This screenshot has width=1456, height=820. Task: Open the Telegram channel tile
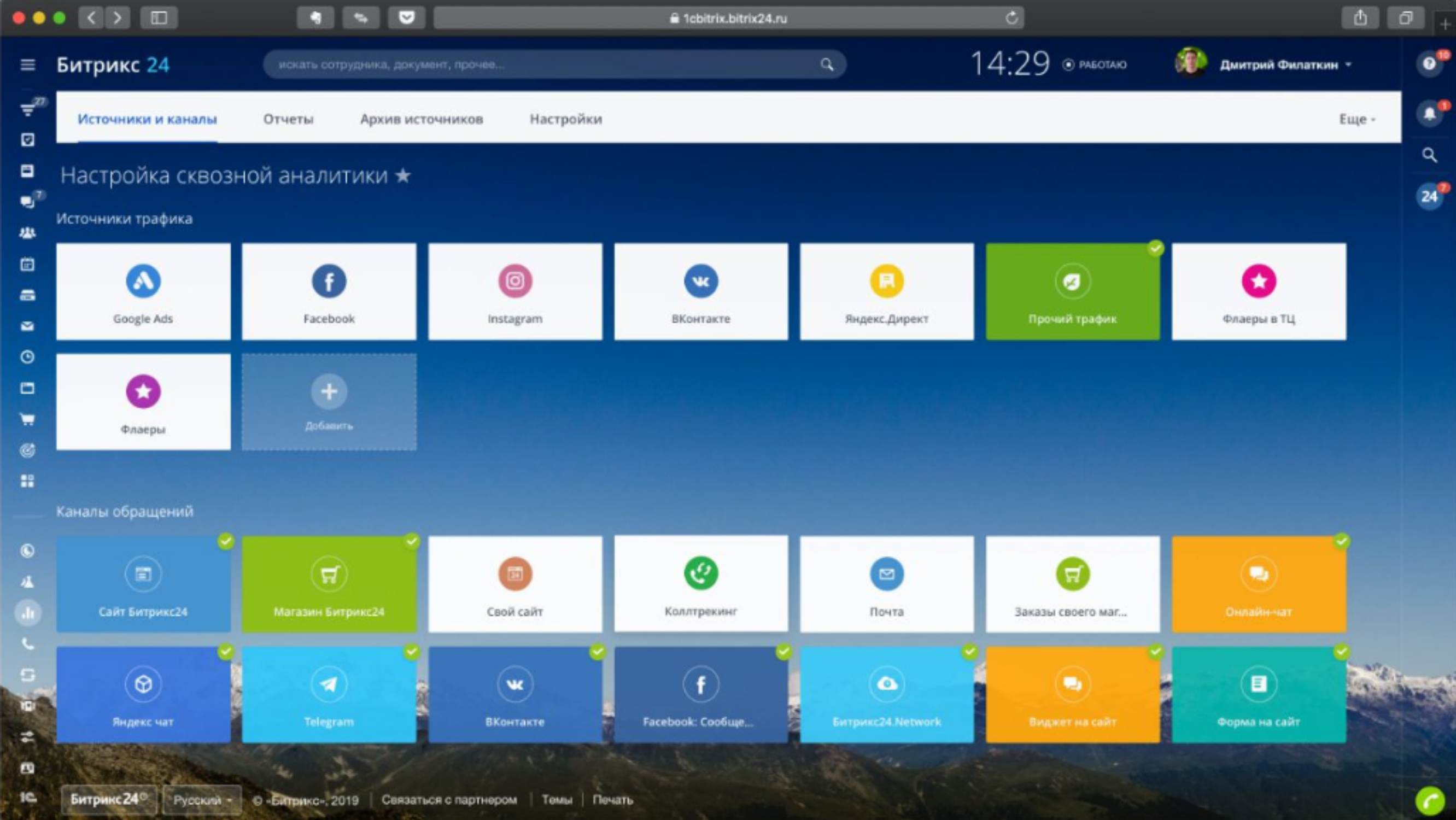329,695
